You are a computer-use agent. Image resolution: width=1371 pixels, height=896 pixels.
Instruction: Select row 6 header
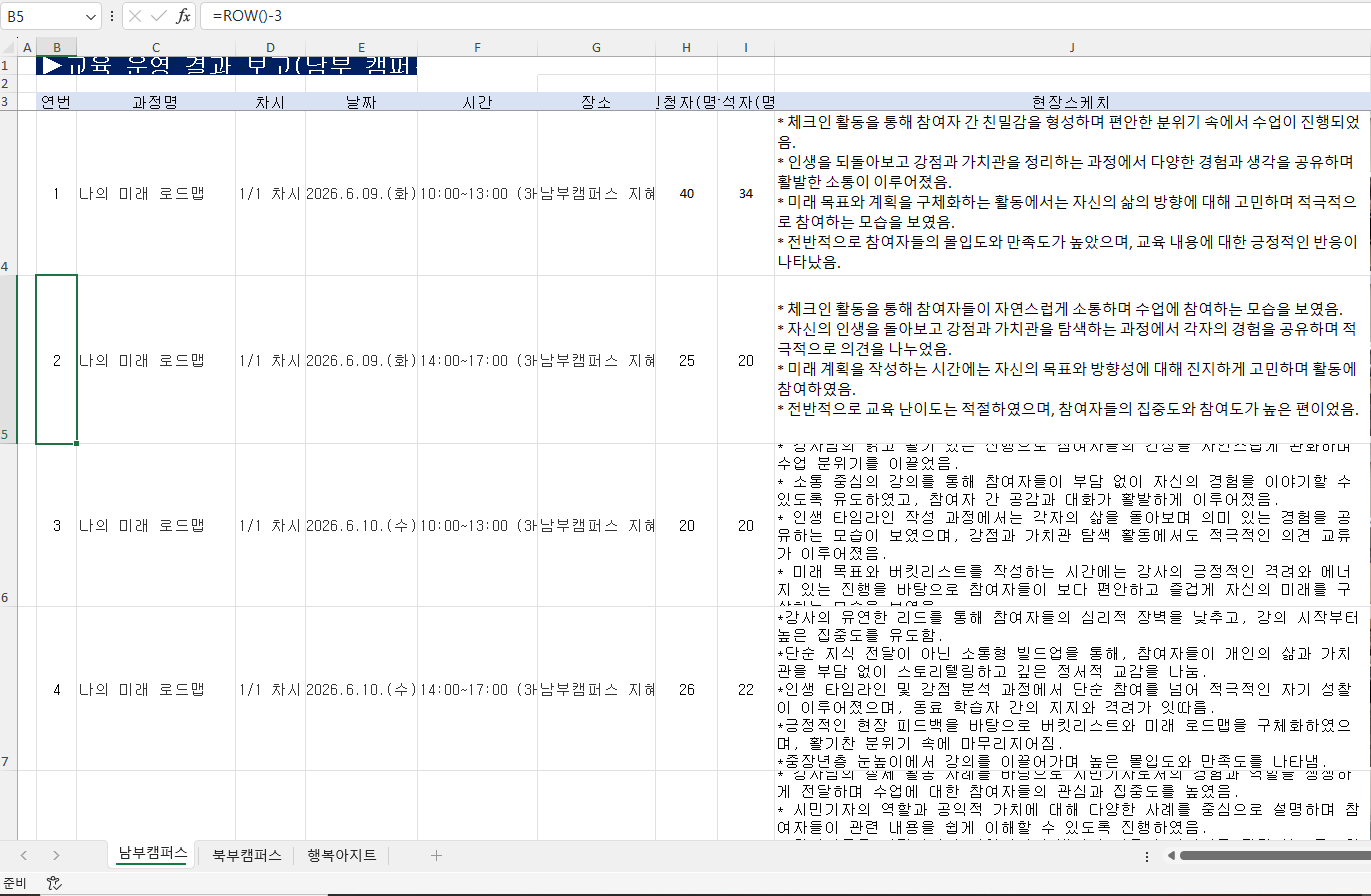(9, 525)
